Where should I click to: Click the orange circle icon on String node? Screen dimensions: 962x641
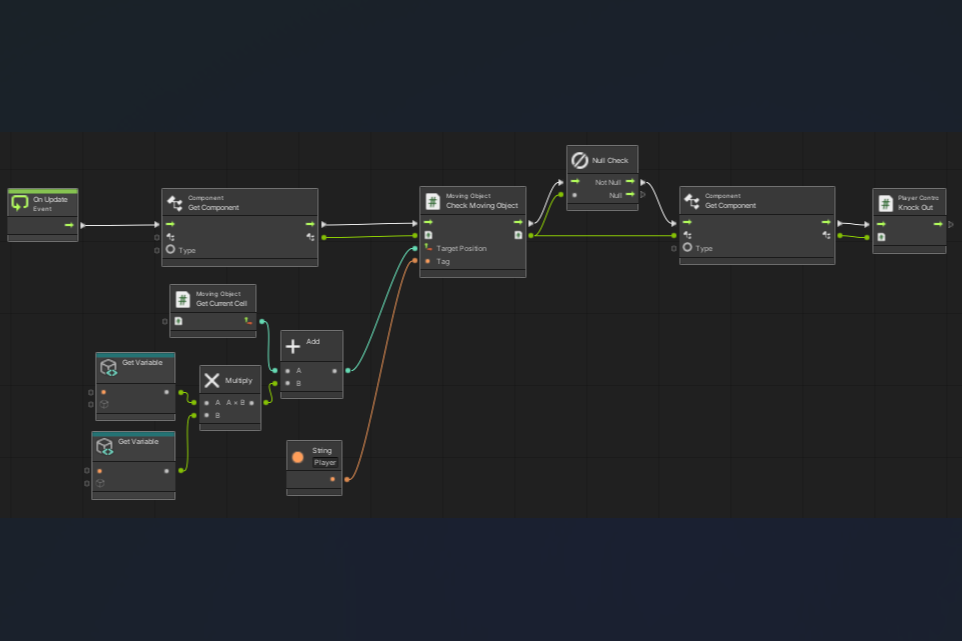[298, 457]
